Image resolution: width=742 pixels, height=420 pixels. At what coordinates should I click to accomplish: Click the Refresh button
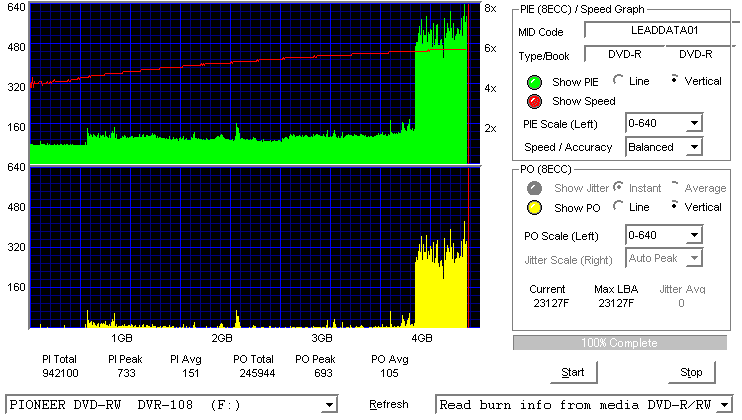coord(389,404)
